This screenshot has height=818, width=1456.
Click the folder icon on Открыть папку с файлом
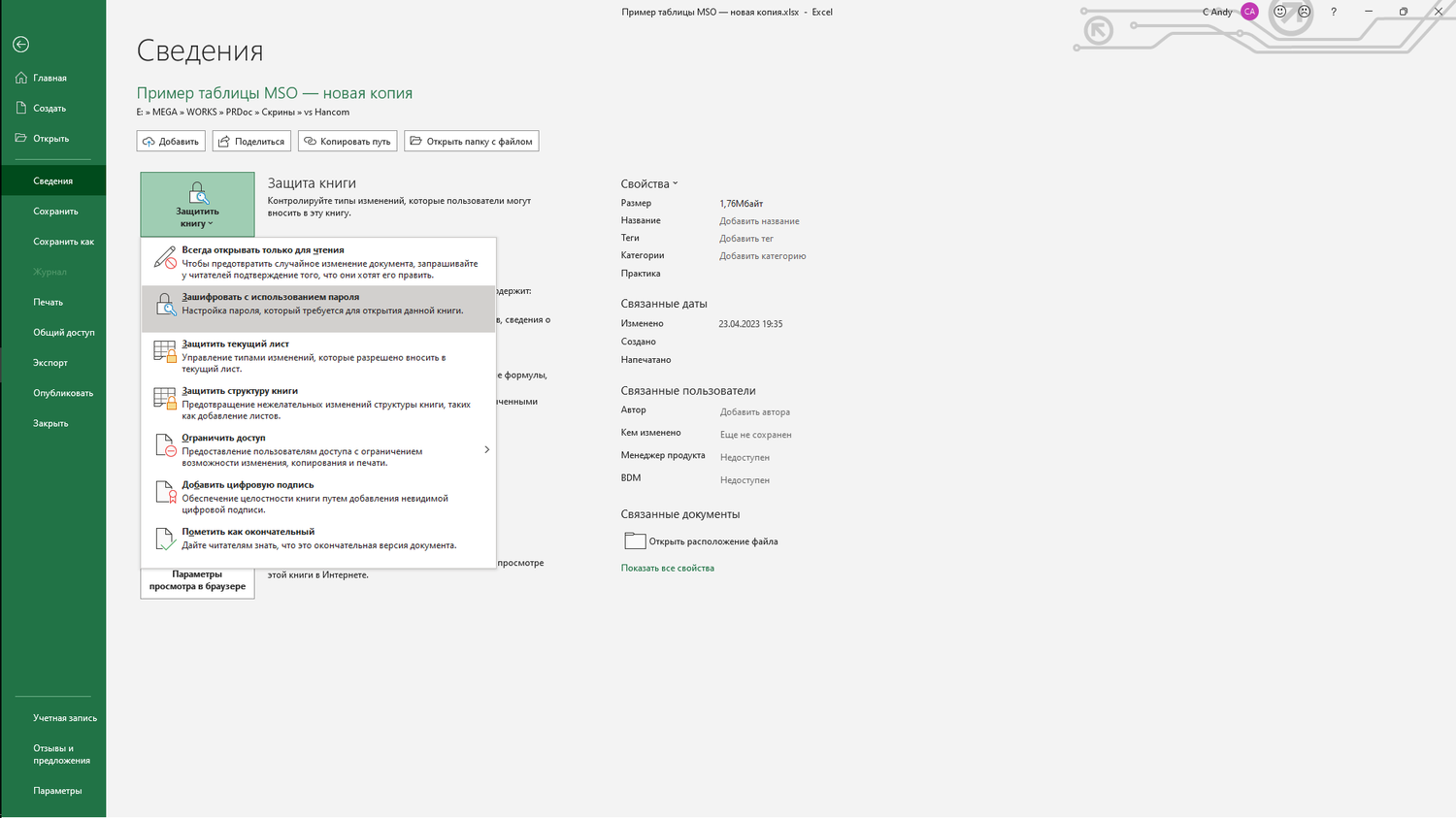[416, 142]
